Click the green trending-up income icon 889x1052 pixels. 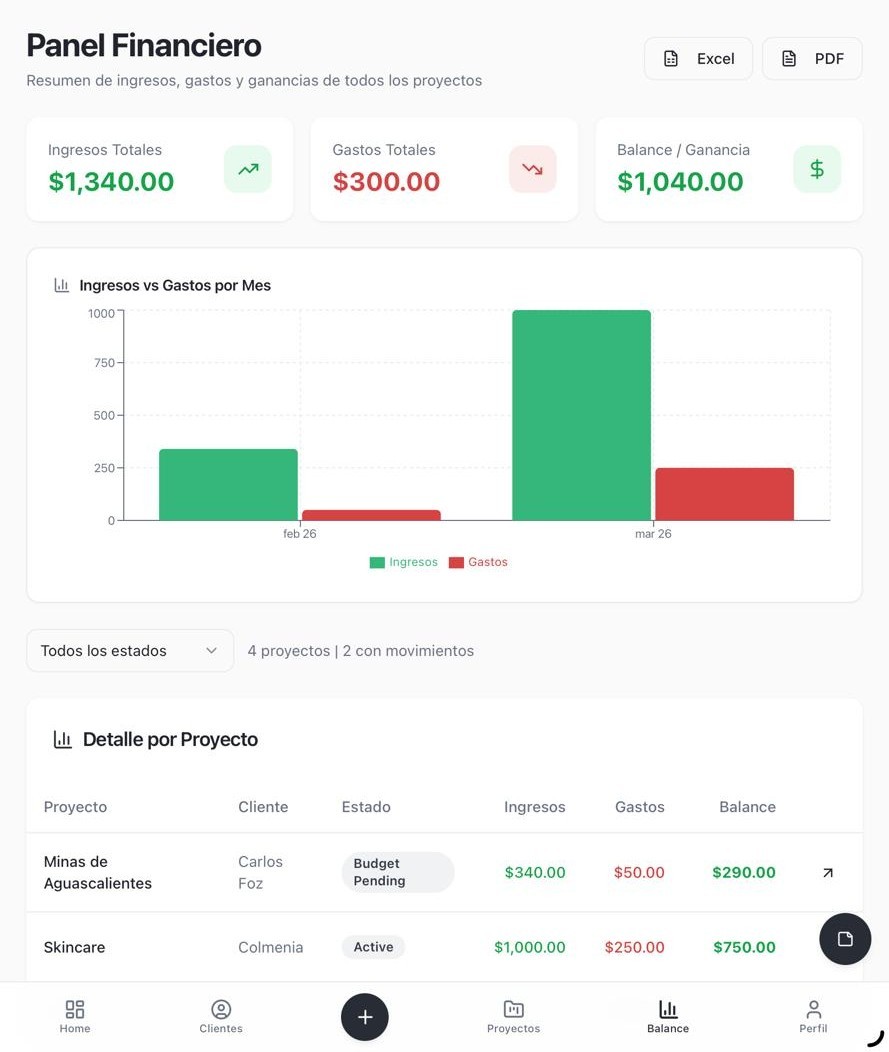click(248, 169)
